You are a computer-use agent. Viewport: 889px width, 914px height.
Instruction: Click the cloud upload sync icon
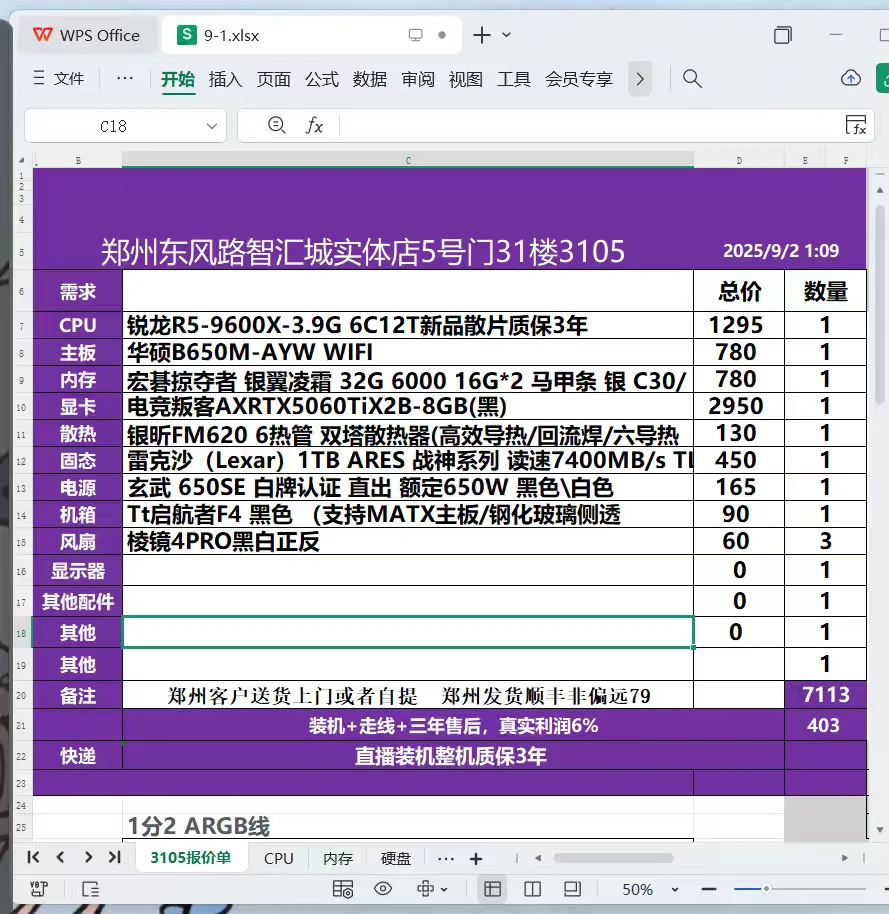click(851, 78)
